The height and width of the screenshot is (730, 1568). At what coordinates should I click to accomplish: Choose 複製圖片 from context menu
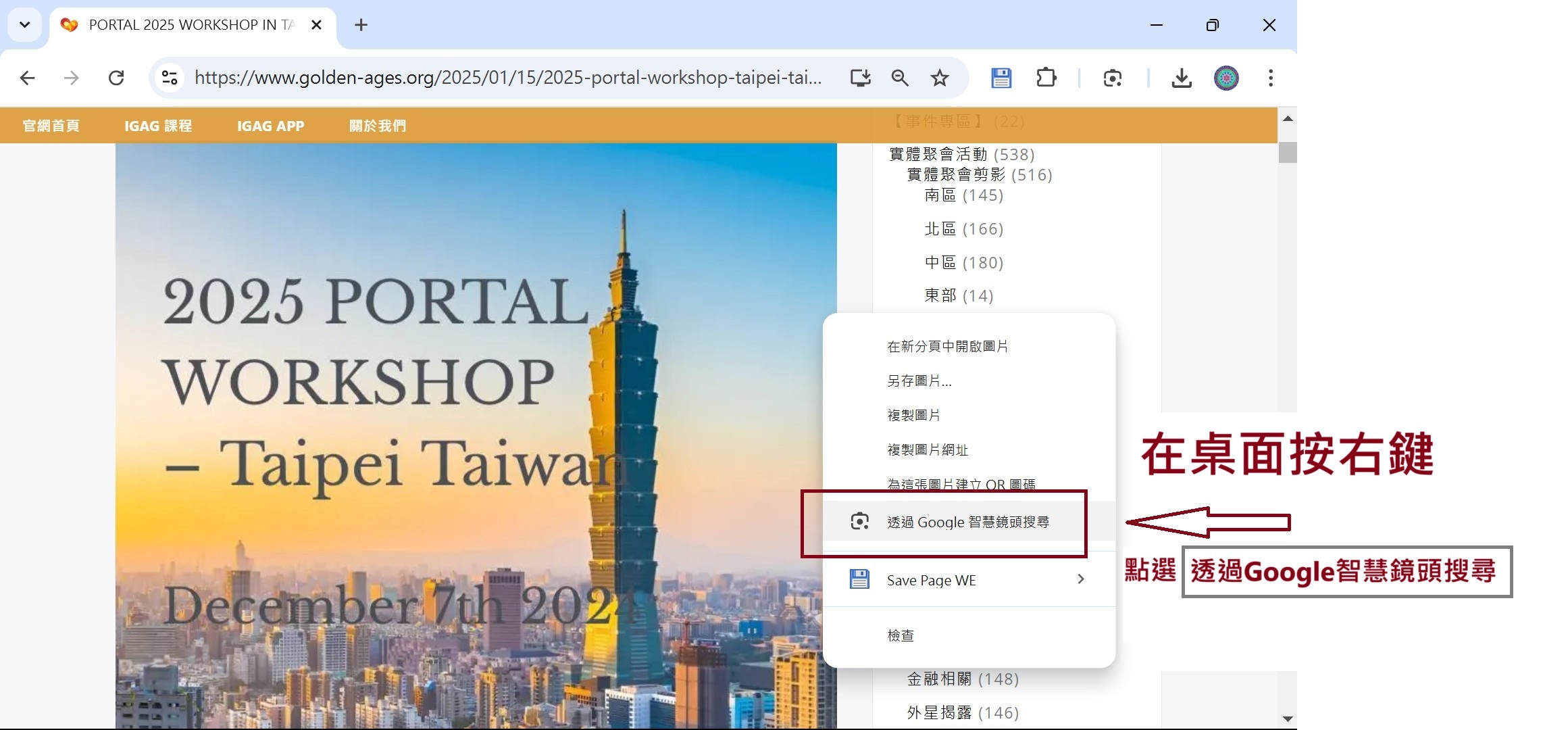[969, 415]
